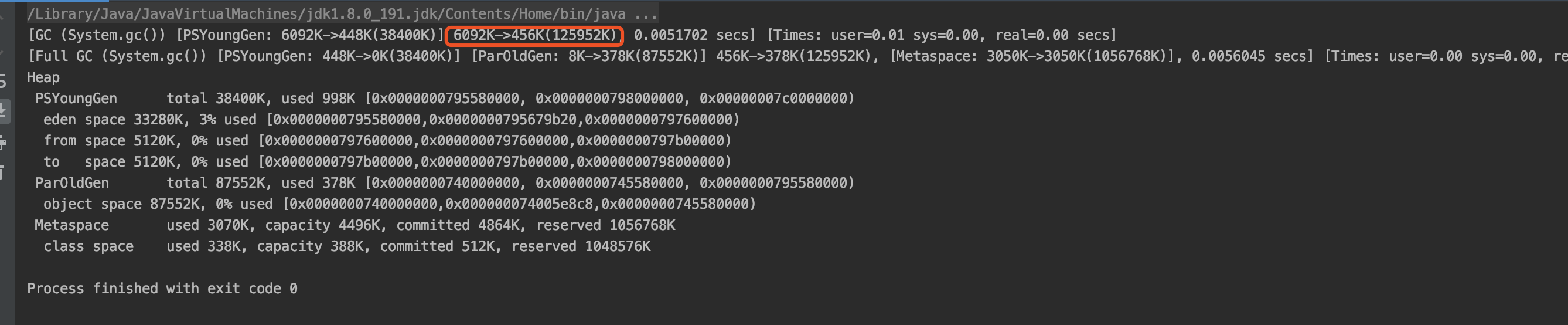Click the object space 87552K line
This screenshot has height=325, width=1568.
398,204
